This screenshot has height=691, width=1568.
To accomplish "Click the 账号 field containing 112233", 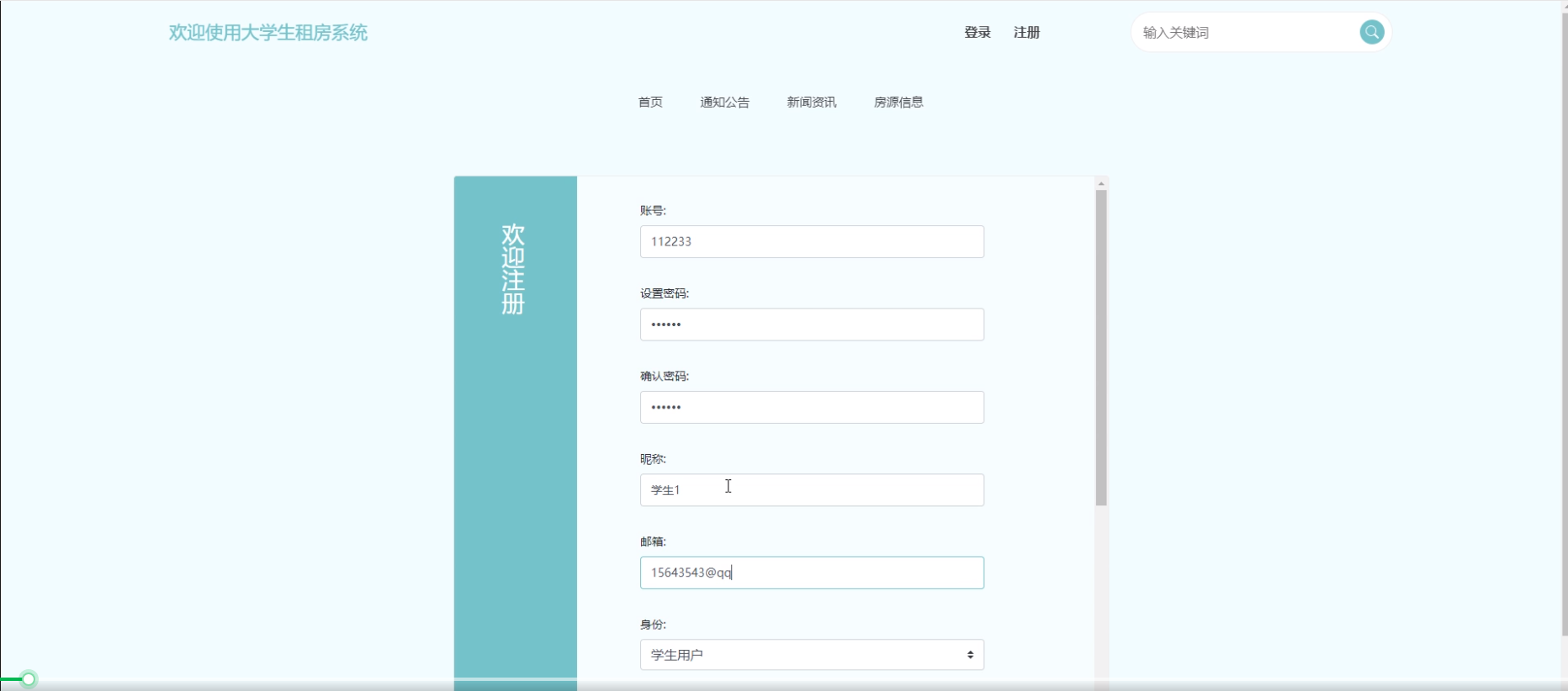I will coord(812,241).
